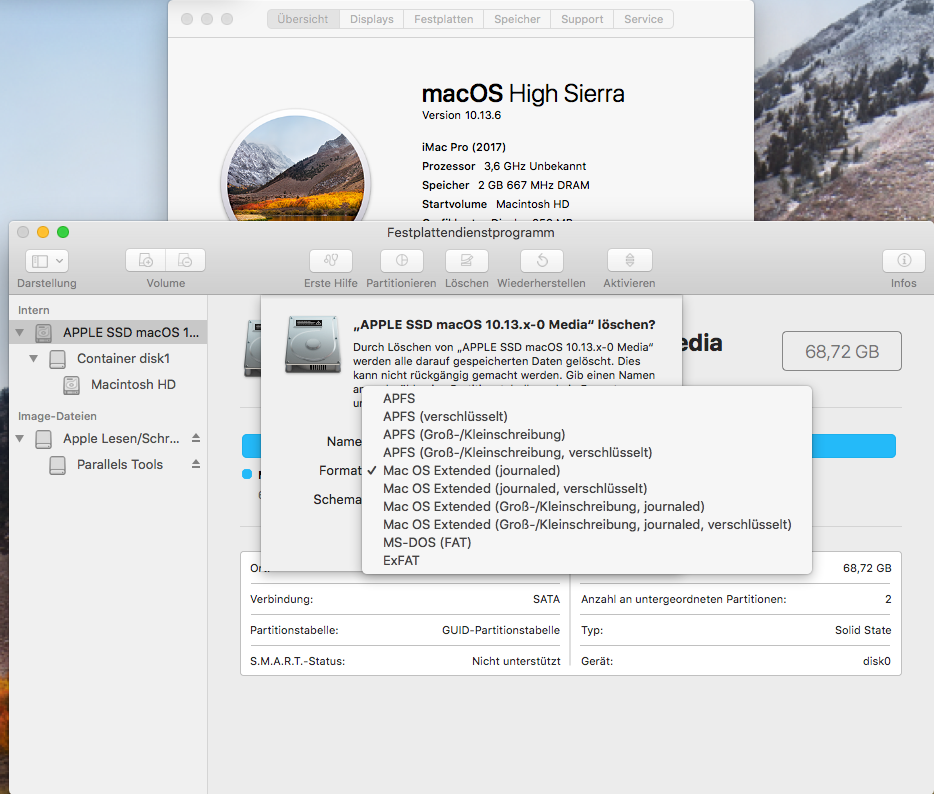Screen dimensions: 934x794
Task: Click the Prozessor 3,6 GHz Unbekannt text
Action: click(504, 166)
